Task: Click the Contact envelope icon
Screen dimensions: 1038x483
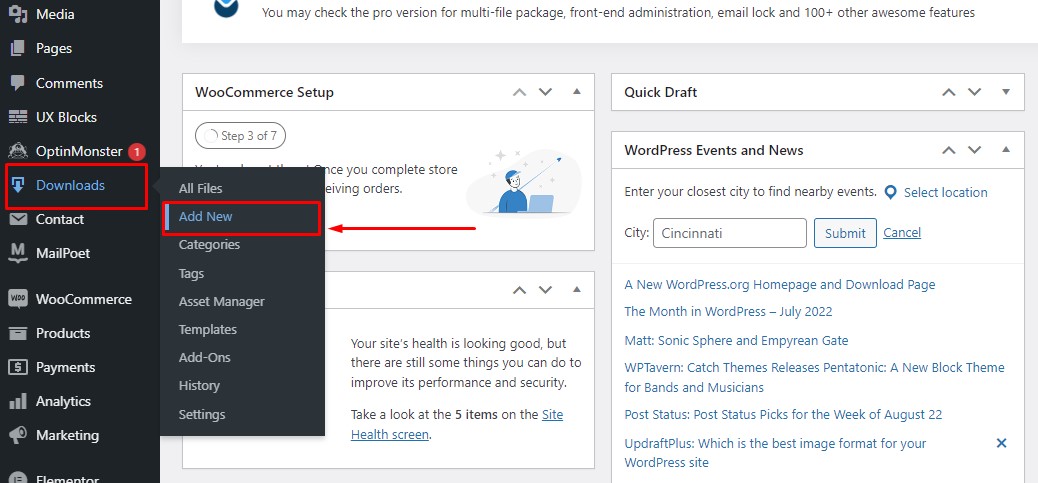Action: coord(18,219)
